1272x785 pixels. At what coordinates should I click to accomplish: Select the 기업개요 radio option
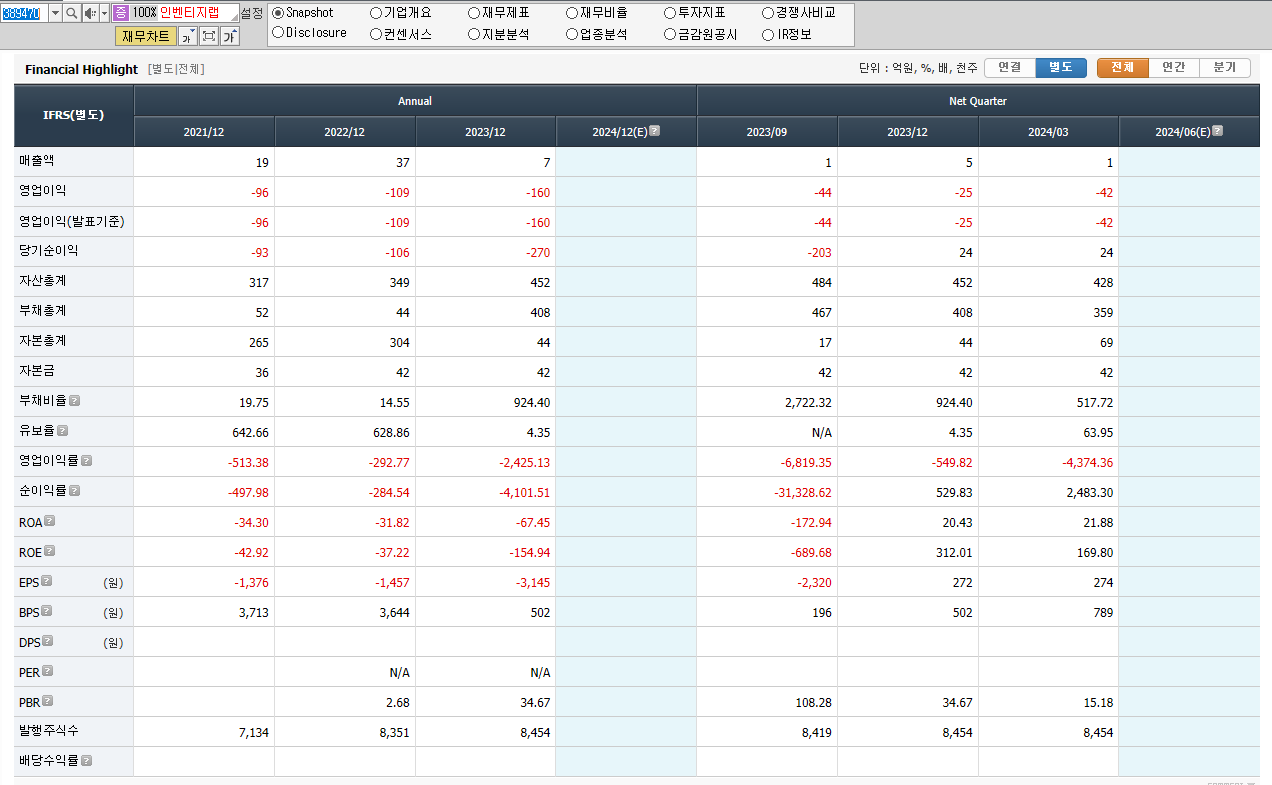click(x=376, y=13)
